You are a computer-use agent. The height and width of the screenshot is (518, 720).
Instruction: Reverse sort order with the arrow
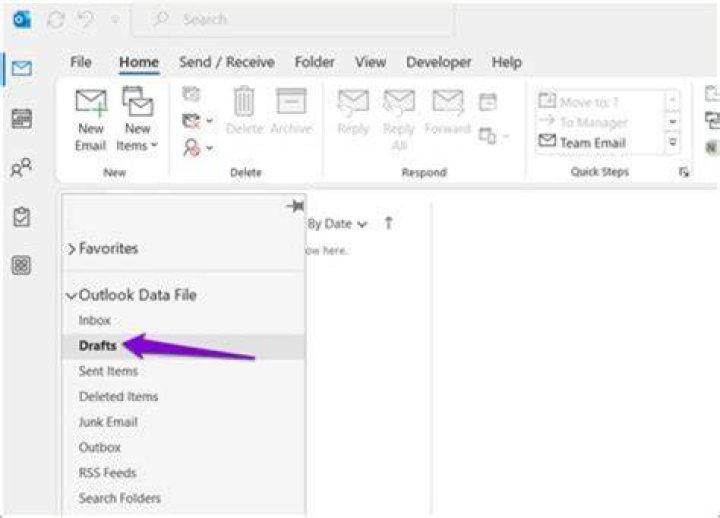388,224
